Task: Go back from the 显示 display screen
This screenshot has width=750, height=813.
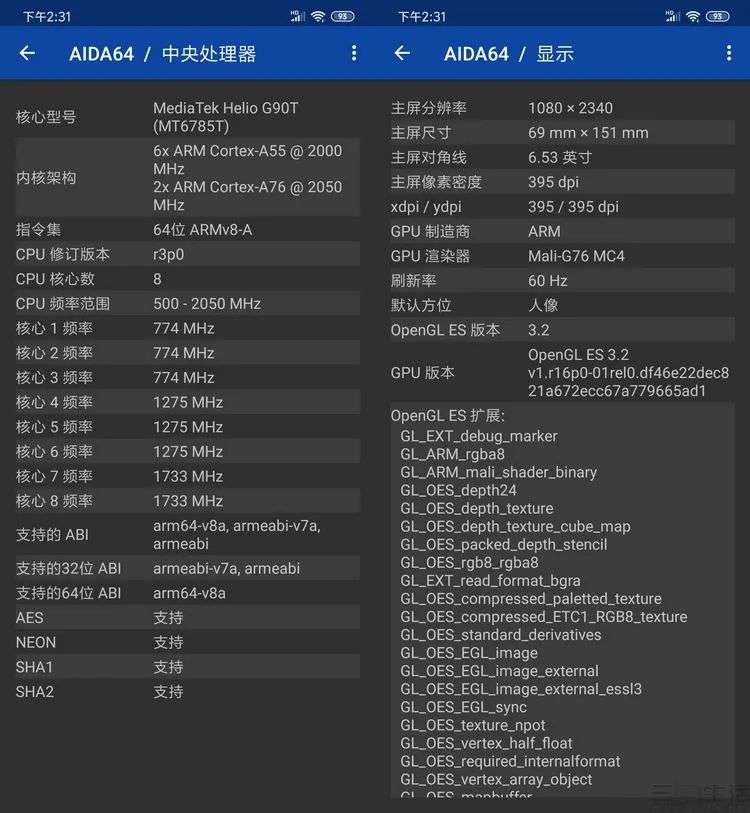Action: point(402,53)
